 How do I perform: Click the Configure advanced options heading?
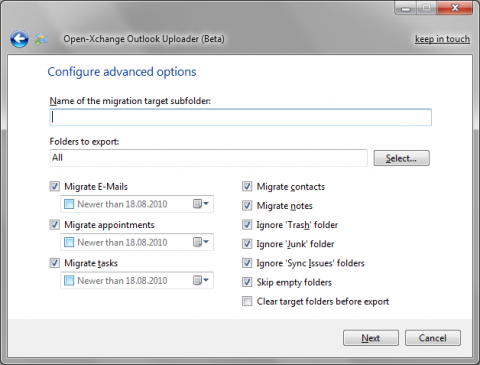point(122,72)
